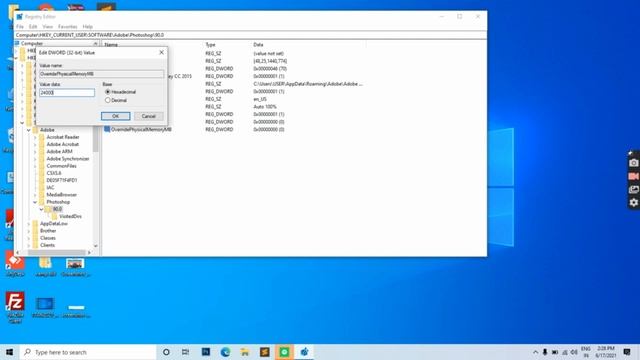Click the Type column header
This screenshot has height=360, width=640.
pos(210,44)
